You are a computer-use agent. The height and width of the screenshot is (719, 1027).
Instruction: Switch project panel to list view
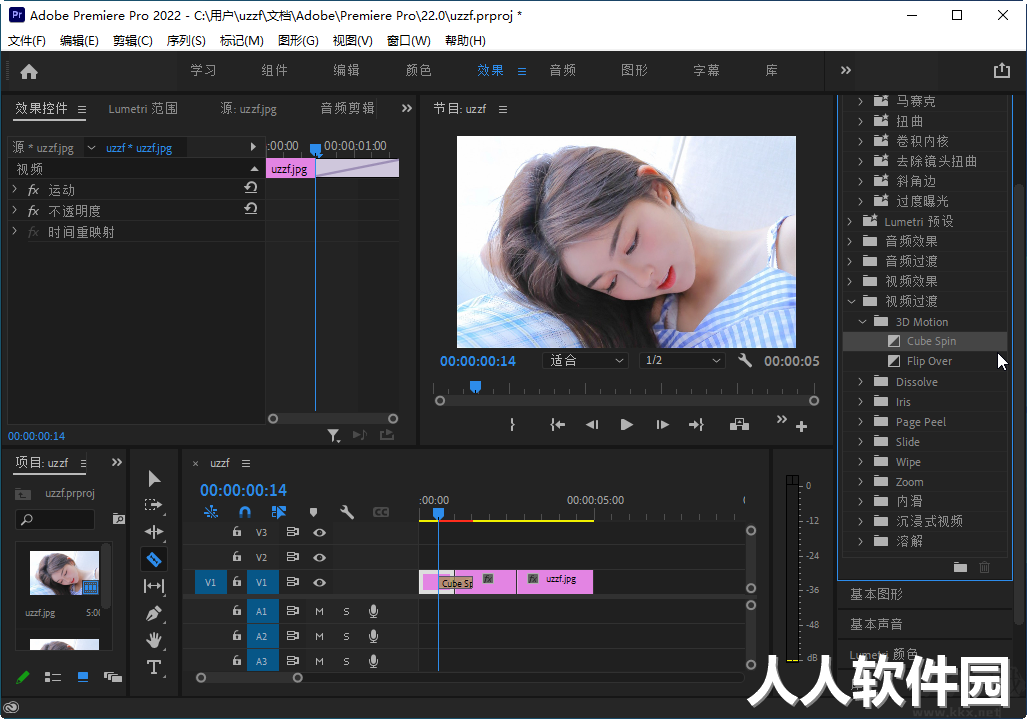(53, 677)
